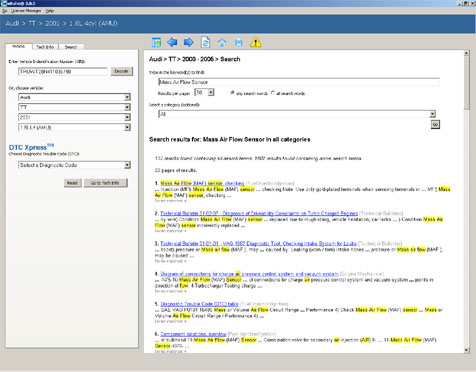Switch to the Tech Info tab
Image resolution: width=476 pixels, height=372 pixels.
pyautogui.click(x=45, y=47)
